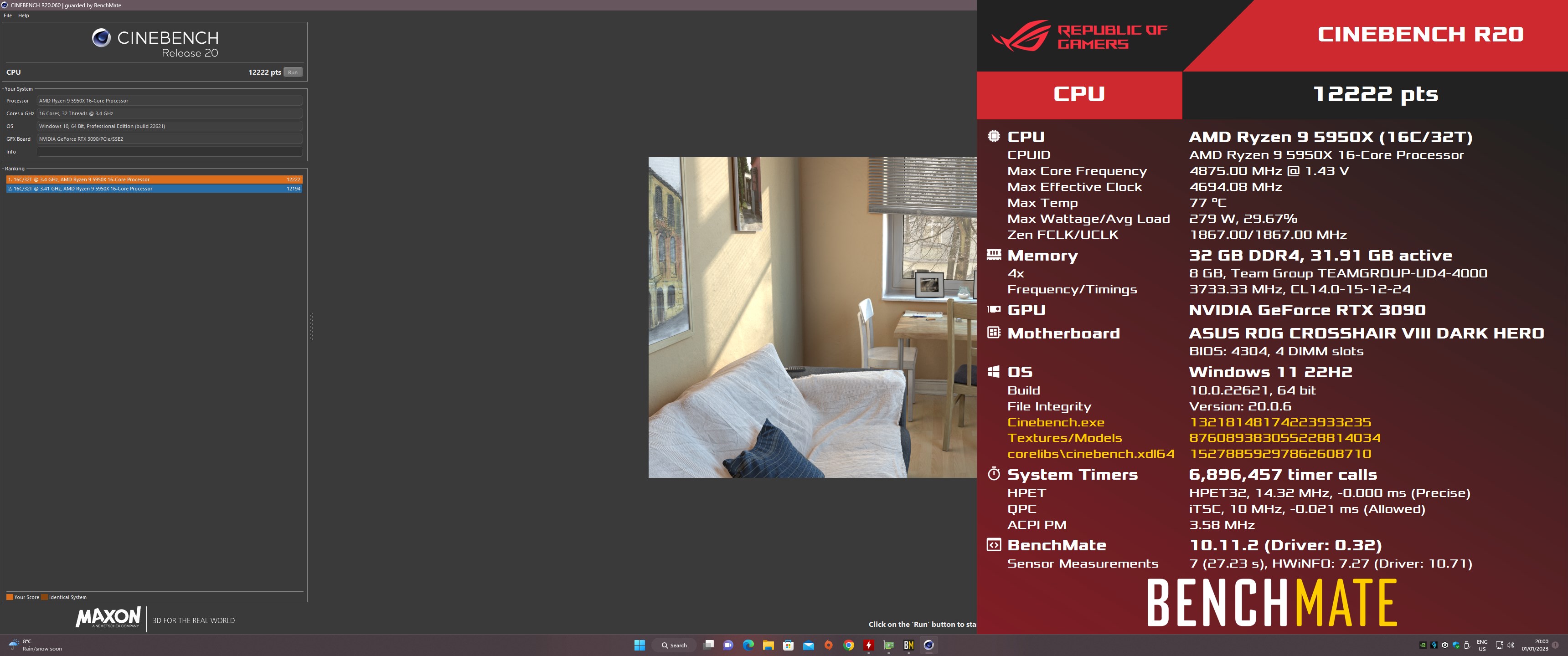
Task: Click the Cinebench.exe file integrity entry
Action: tap(1056, 422)
